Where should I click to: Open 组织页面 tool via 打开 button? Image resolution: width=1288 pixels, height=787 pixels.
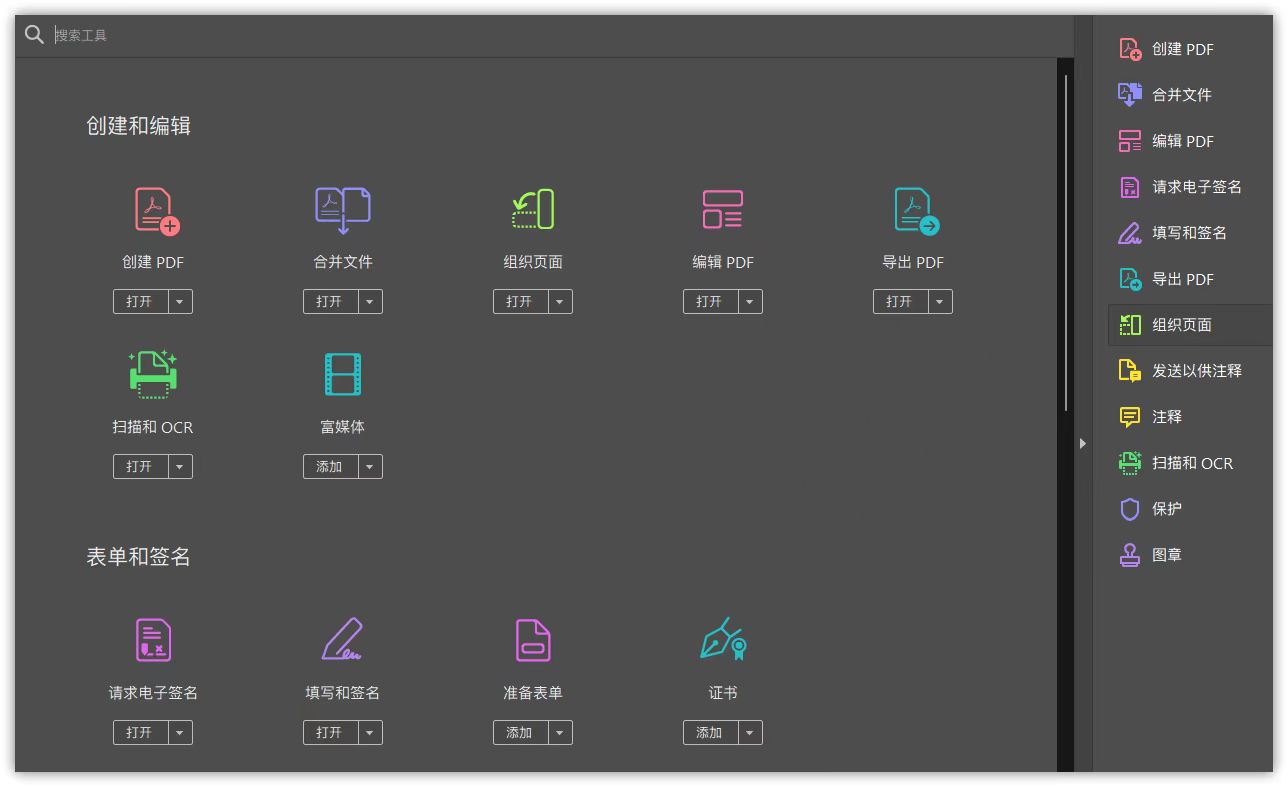click(520, 301)
